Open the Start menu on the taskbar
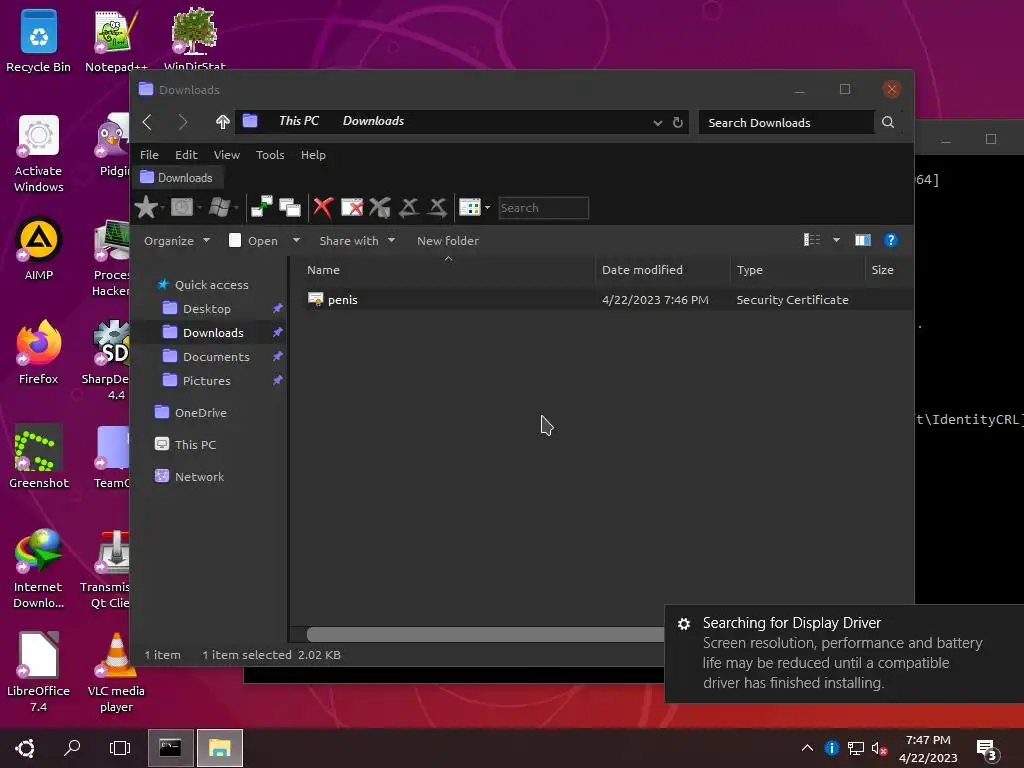Image resolution: width=1024 pixels, height=768 pixels. (25, 748)
